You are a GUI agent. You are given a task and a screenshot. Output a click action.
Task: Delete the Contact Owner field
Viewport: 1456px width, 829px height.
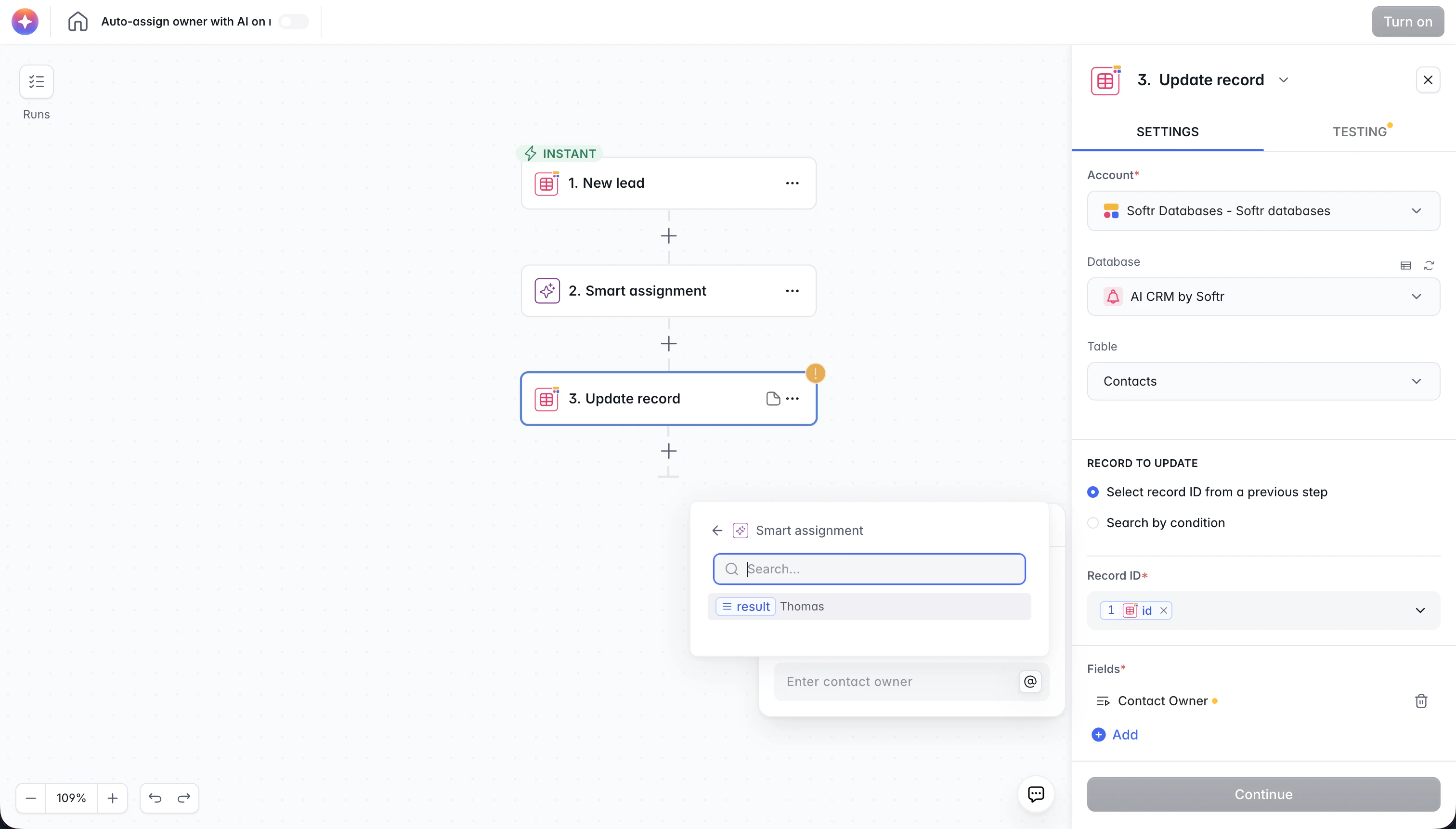click(x=1421, y=701)
